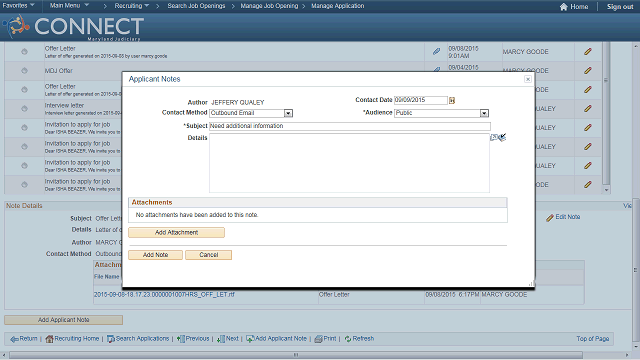Image resolution: width=640 pixels, height=360 pixels.
Task: Open the Contact Date calendar picker icon
Action: 452,100
